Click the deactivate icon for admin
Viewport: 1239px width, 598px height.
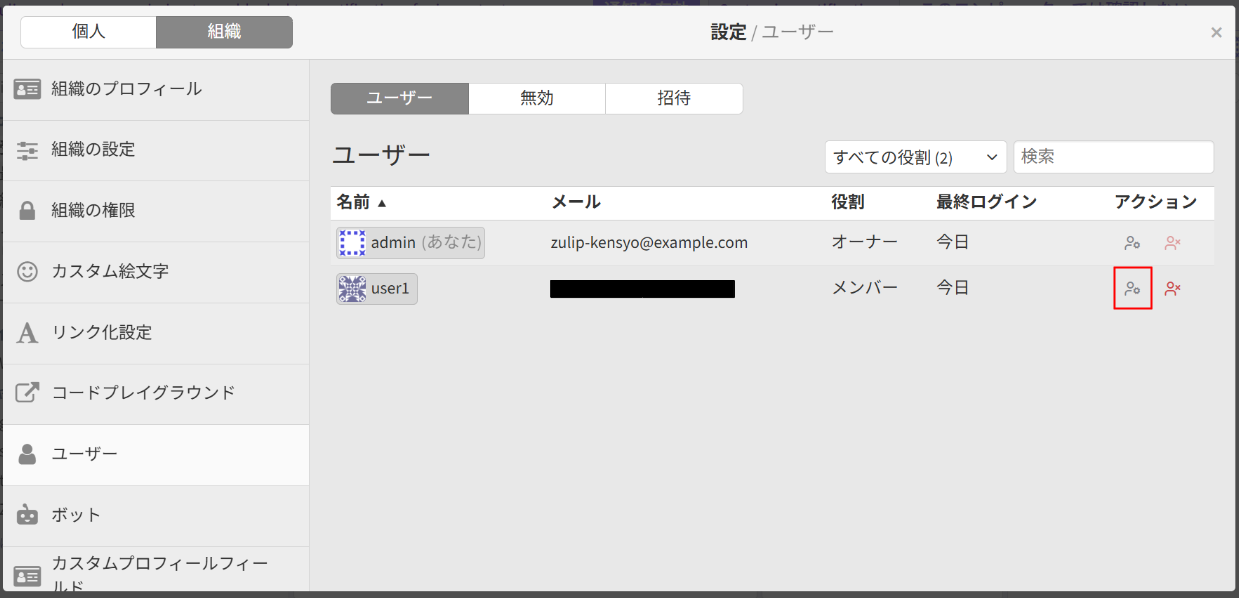(x=1172, y=242)
